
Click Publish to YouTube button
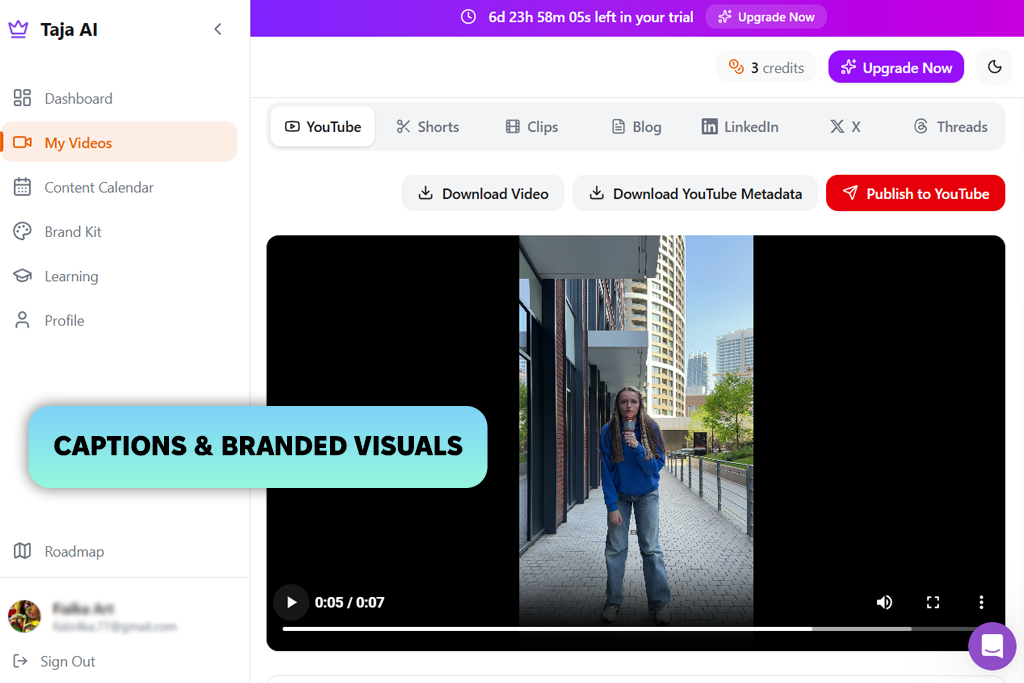(916, 193)
